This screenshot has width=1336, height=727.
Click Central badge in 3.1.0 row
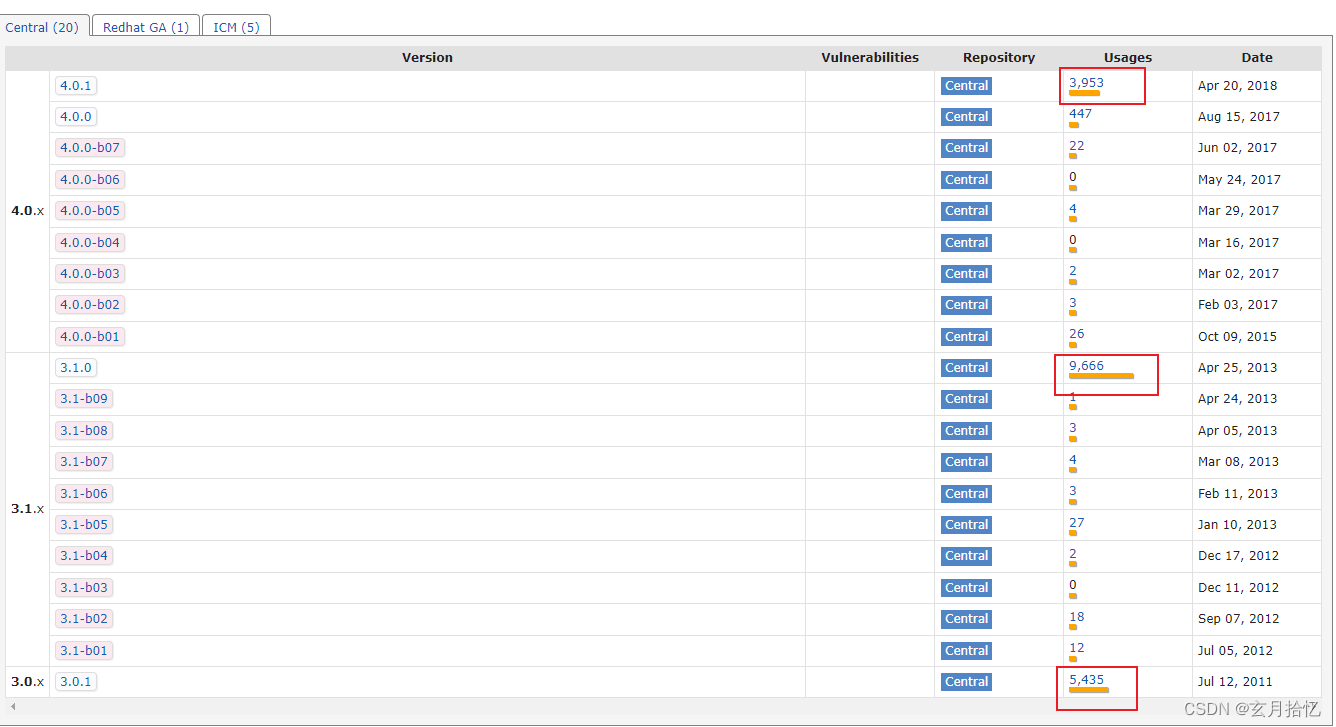click(x=966, y=368)
